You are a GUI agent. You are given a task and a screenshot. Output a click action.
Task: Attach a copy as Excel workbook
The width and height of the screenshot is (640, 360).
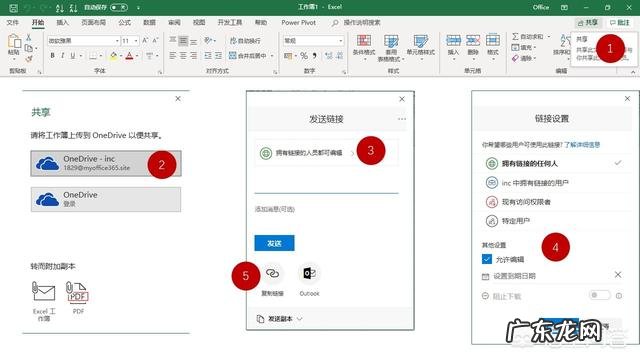(x=44, y=301)
